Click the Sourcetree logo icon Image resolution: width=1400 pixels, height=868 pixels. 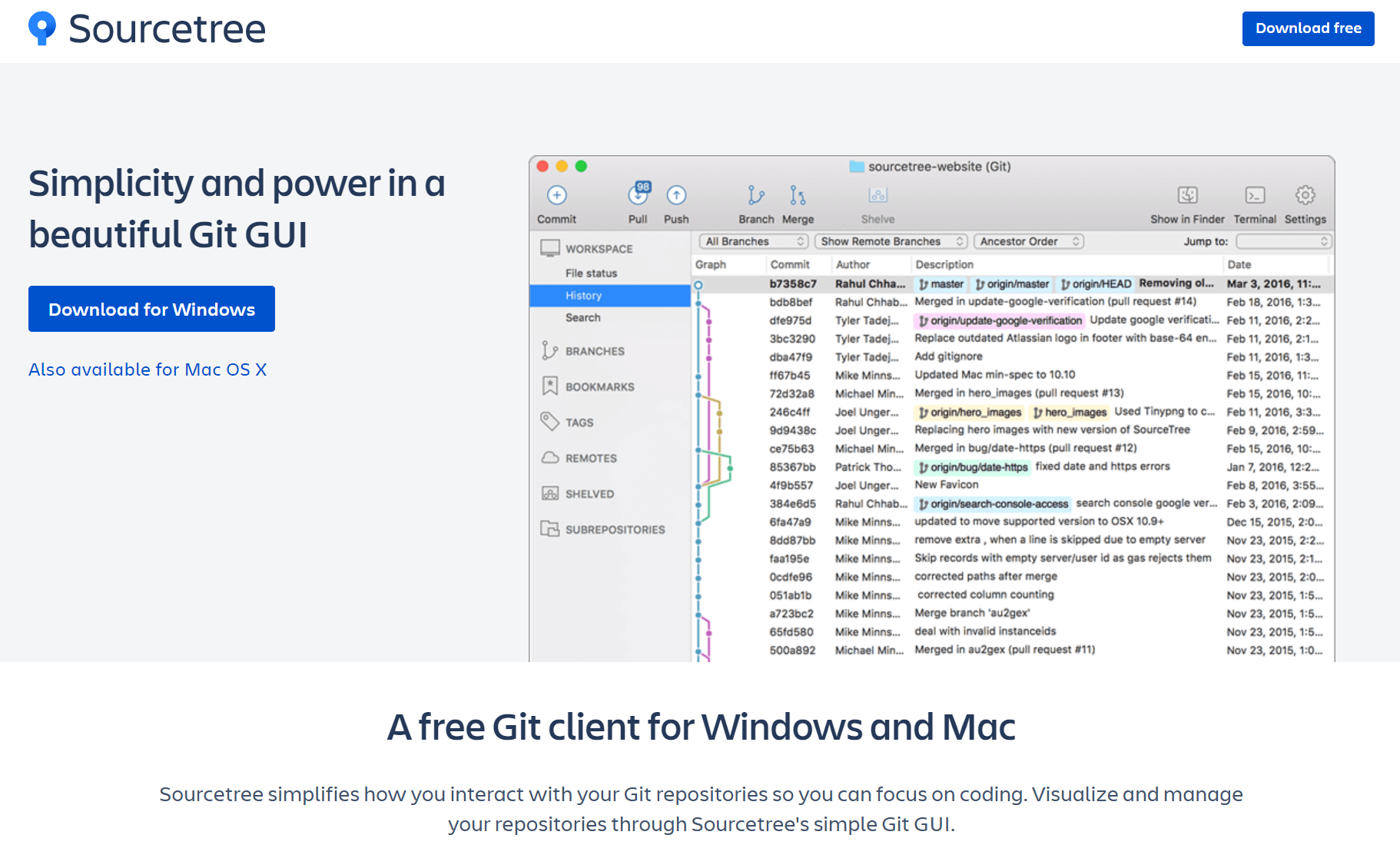pos(42,28)
